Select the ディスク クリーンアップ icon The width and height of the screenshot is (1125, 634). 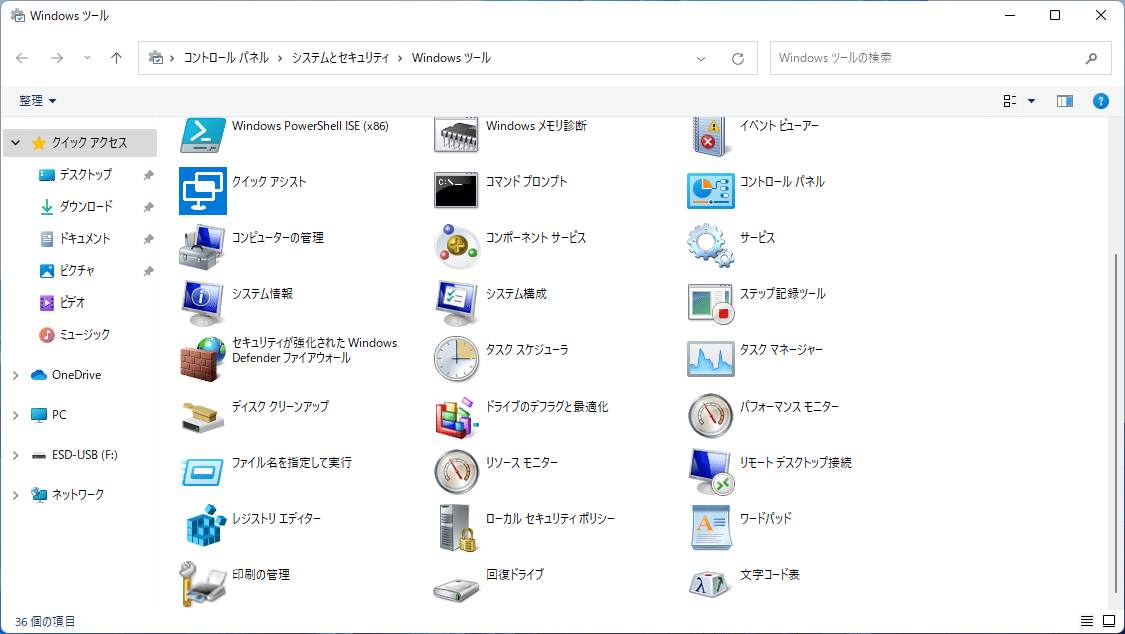(203, 417)
